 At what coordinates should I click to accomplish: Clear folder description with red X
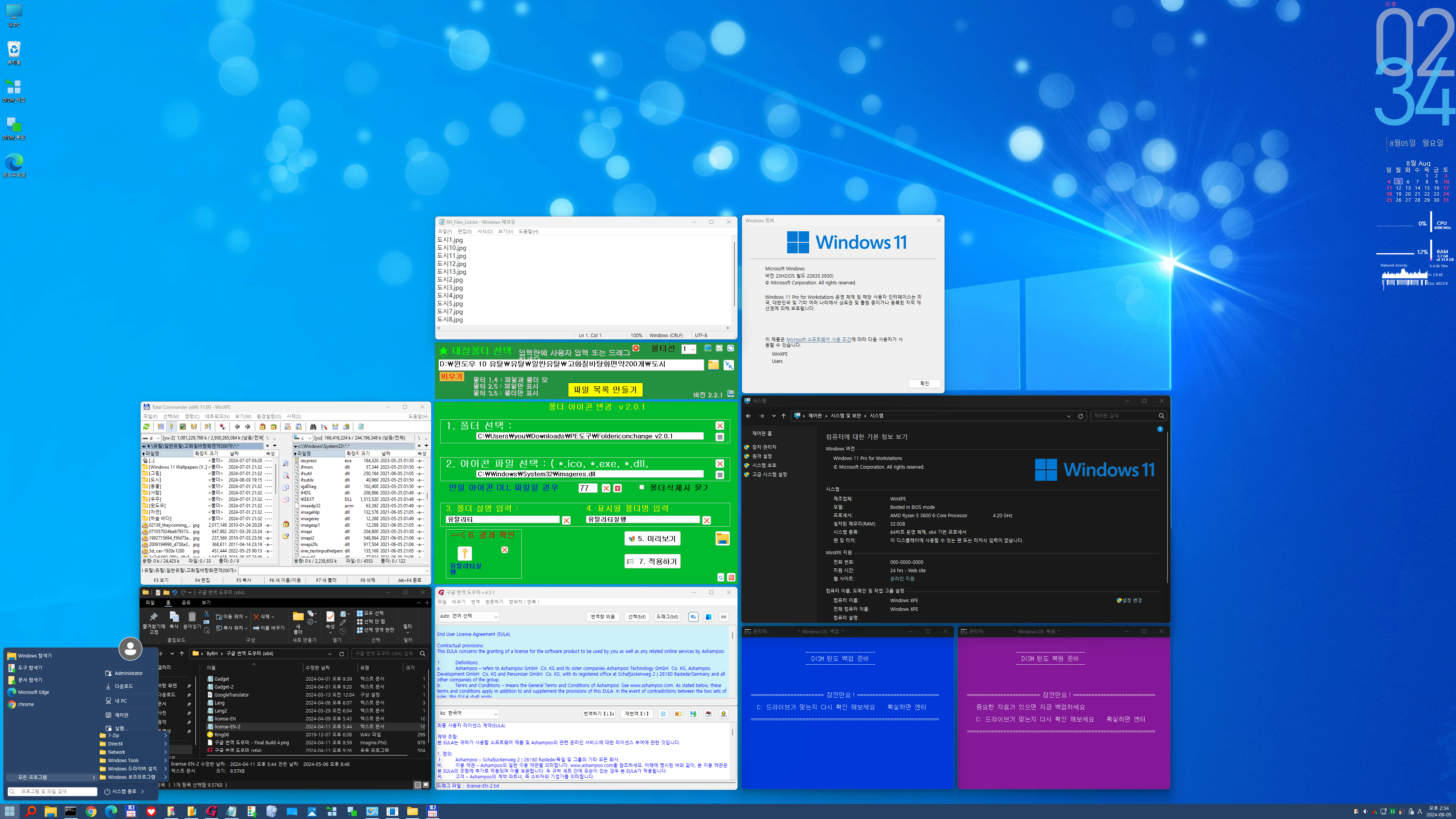pos(566,520)
